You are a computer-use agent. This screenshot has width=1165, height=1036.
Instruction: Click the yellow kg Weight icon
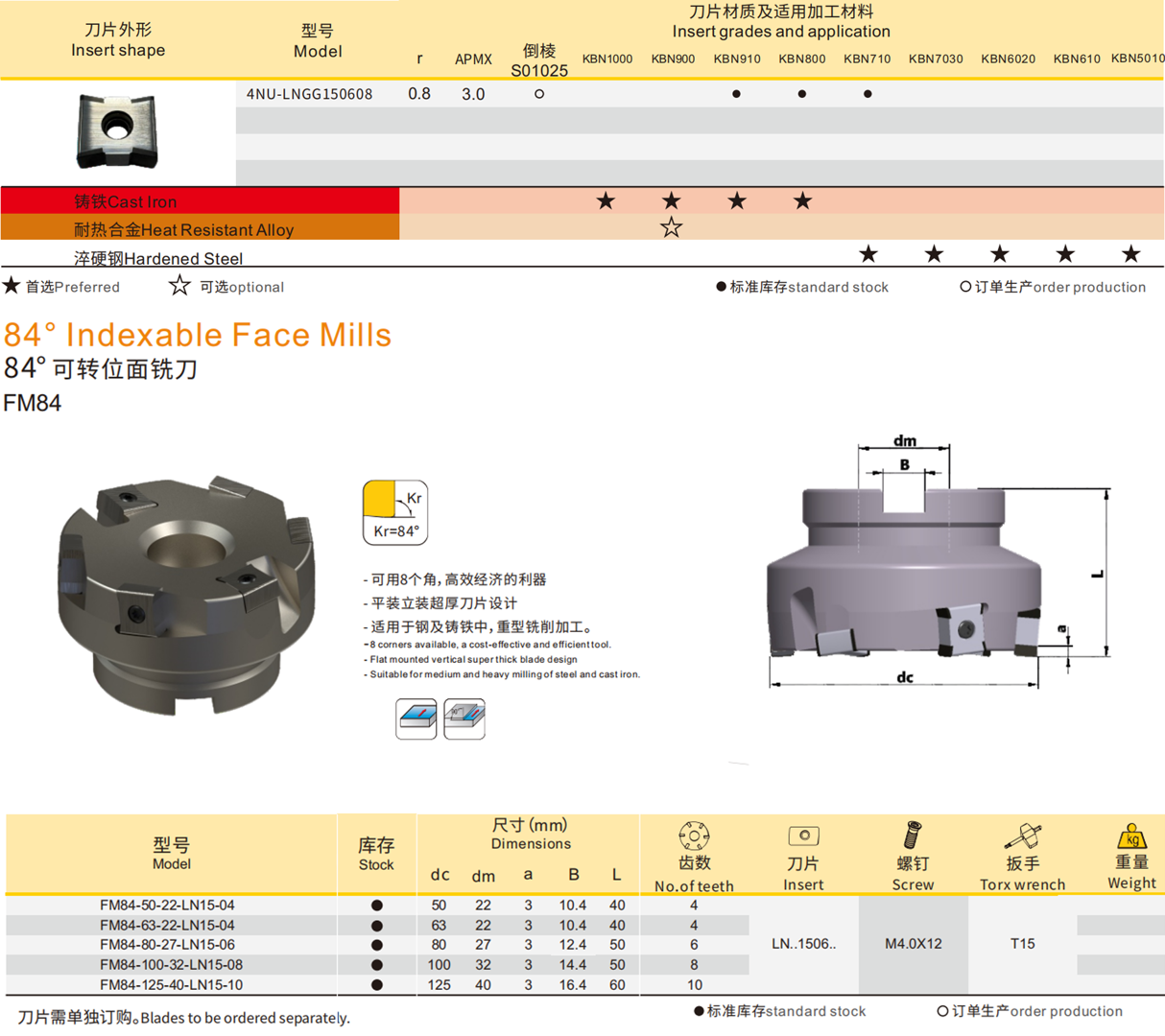pos(1131,836)
